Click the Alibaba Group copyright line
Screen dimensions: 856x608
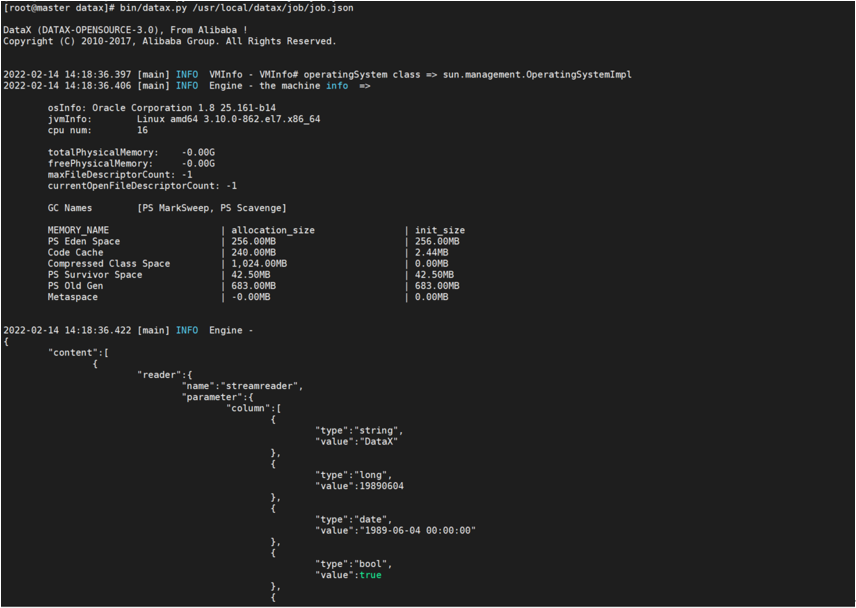click(x=170, y=41)
